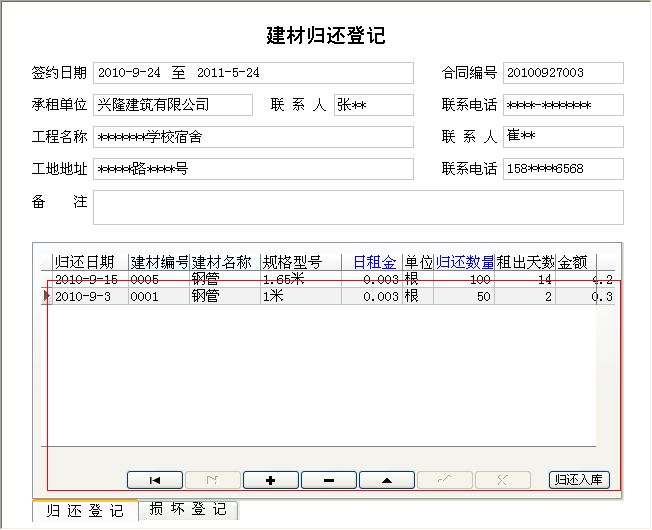Click into the 备注 remarks box
This screenshot has height=530, width=652.
tap(358, 208)
